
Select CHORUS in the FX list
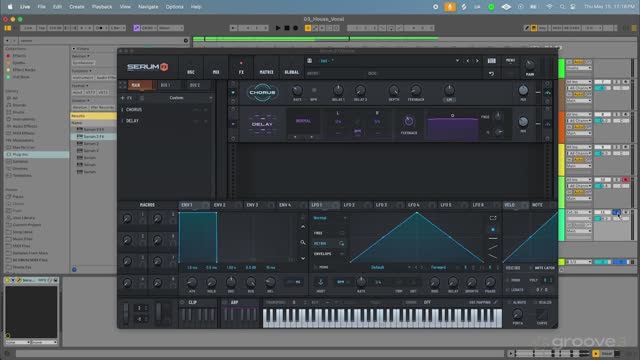click(134, 109)
